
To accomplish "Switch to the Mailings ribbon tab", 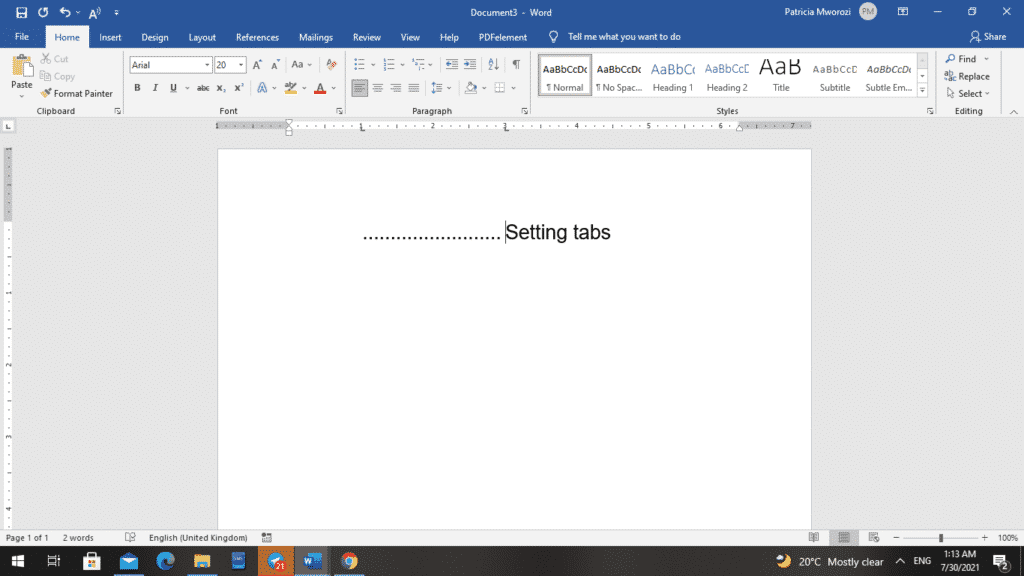I will click(x=315, y=37).
